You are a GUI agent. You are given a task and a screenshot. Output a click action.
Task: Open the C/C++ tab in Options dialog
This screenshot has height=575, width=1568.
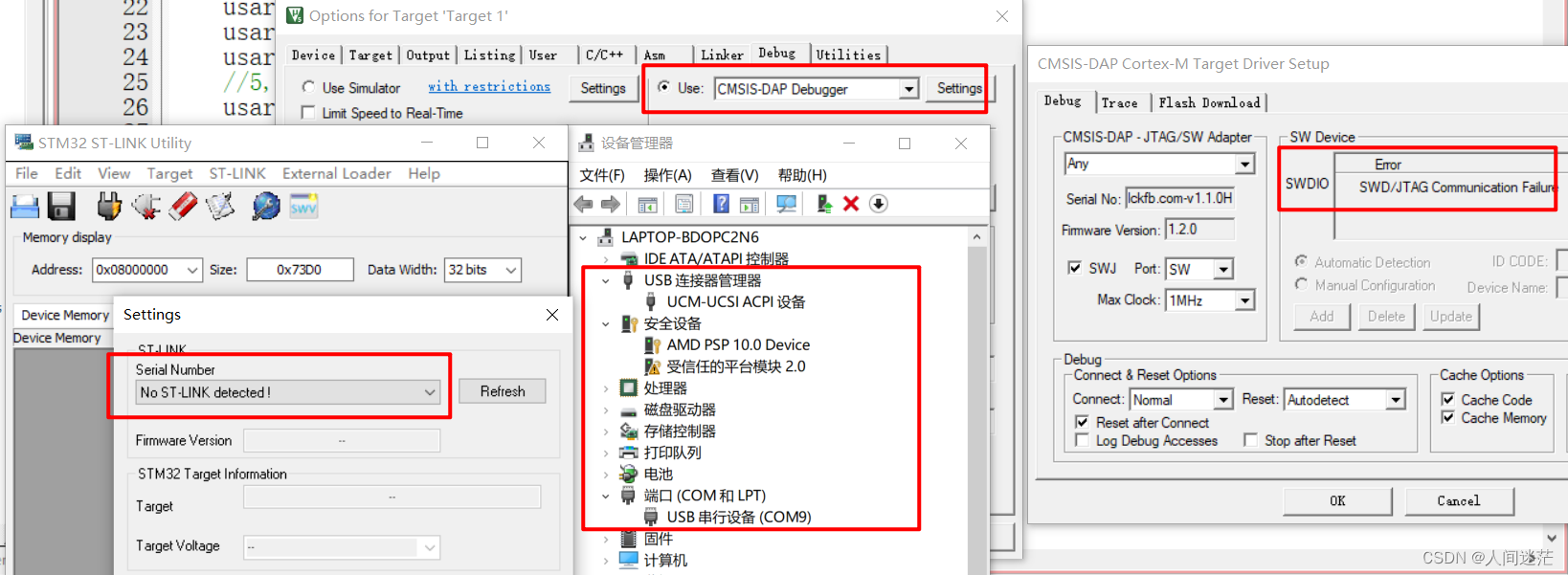pyautogui.click(x=604, y=55)
